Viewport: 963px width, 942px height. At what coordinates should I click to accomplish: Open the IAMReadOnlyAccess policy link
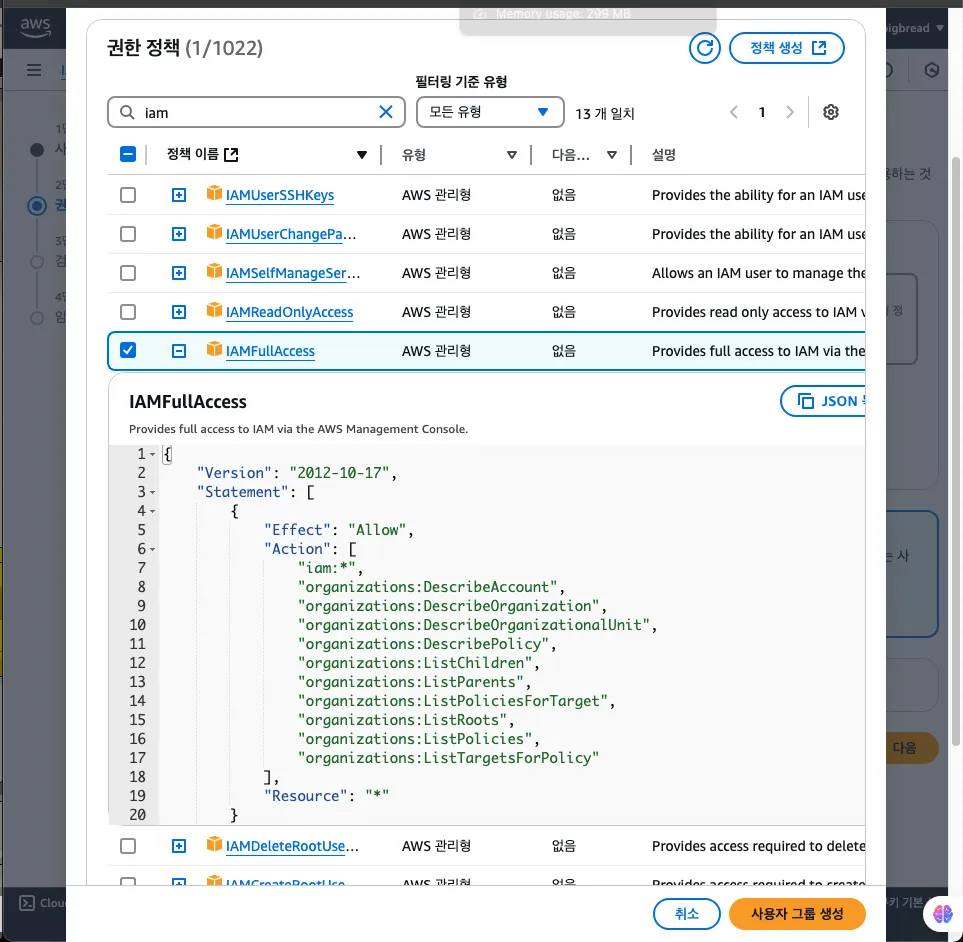[x=289, y=312]
